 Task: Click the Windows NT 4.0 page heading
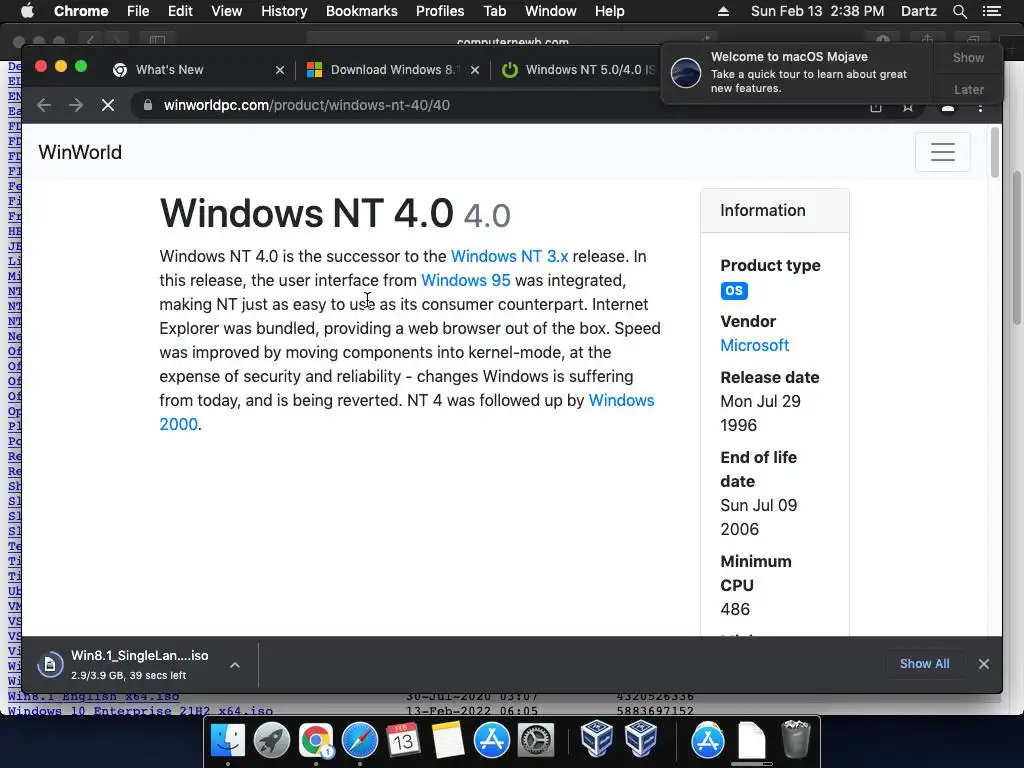334,213
